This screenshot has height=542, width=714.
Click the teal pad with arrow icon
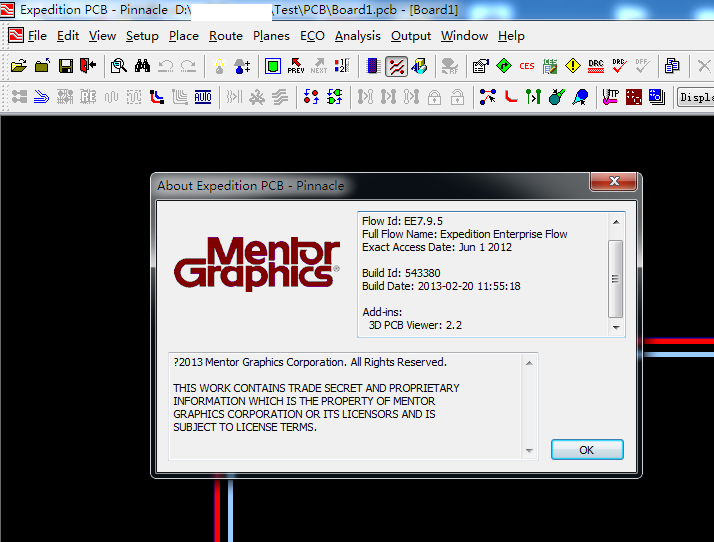tap(556, 97)
